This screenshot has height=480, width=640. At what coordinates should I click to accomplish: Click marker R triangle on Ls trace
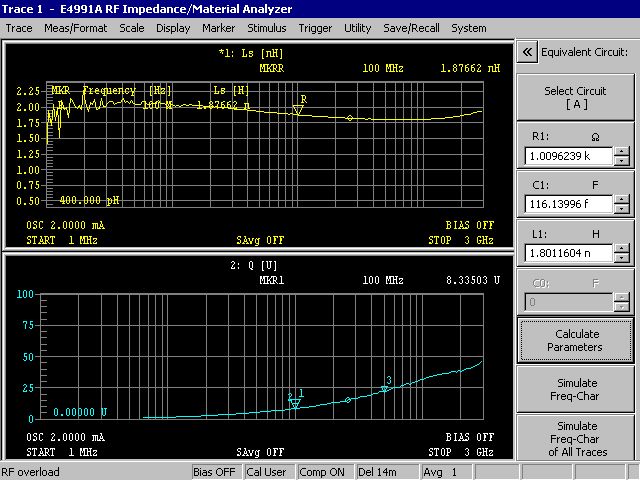(297, 109)
